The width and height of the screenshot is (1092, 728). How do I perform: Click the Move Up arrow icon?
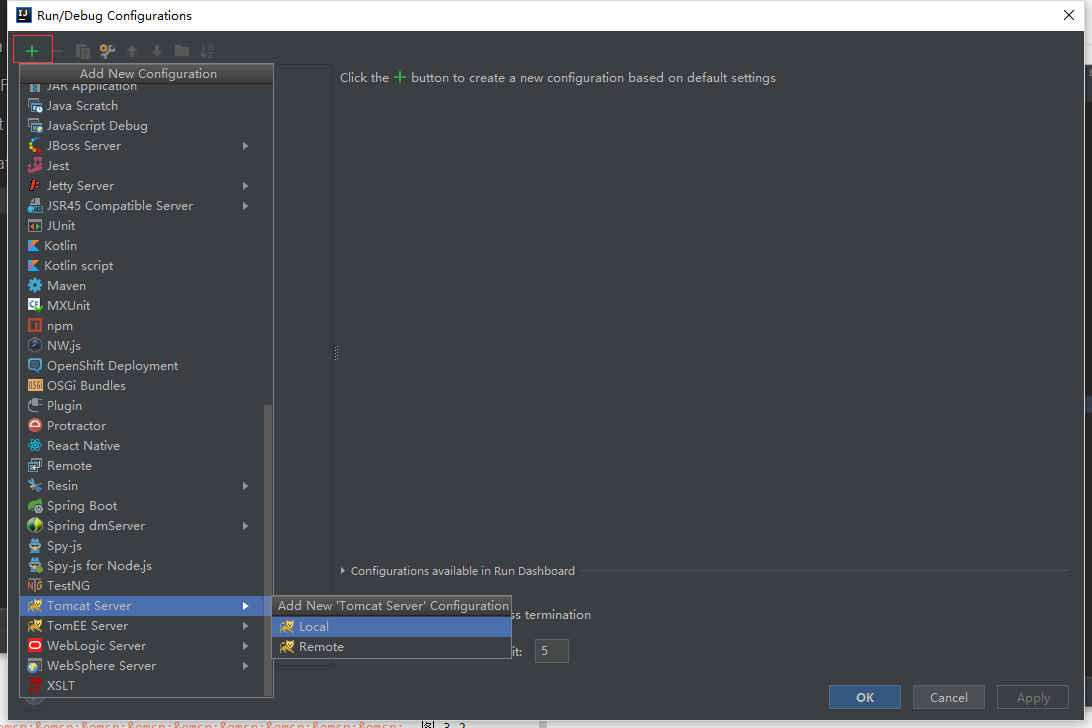point(132,51)
